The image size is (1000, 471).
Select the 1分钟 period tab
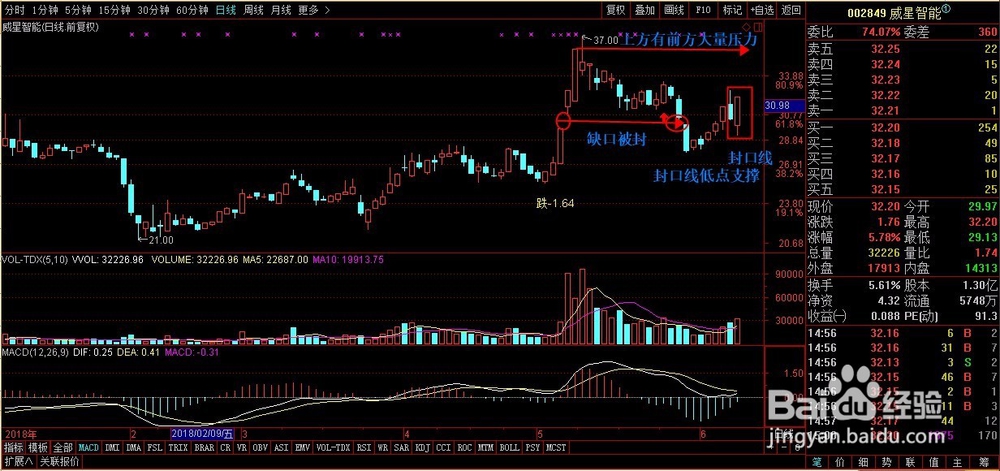[x=44, y=10]
